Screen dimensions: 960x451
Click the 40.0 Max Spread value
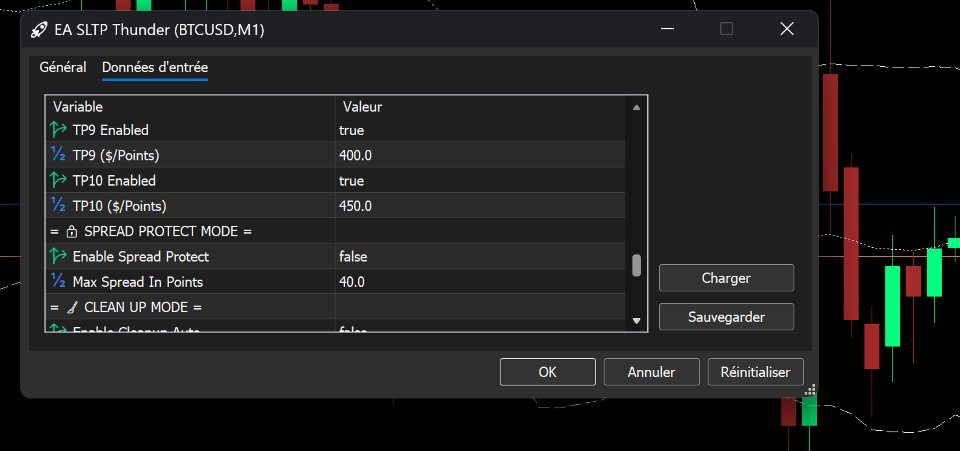tap(351, 282)
